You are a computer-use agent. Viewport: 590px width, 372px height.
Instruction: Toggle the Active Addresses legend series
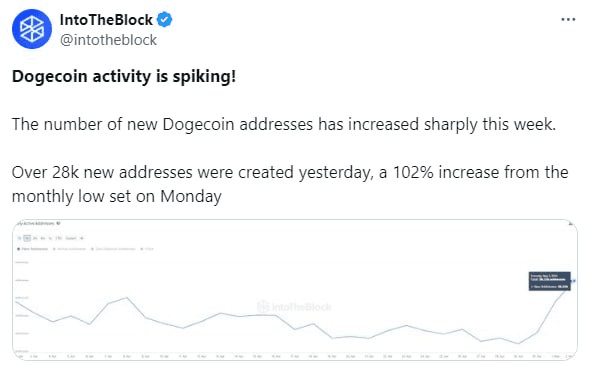69,249
